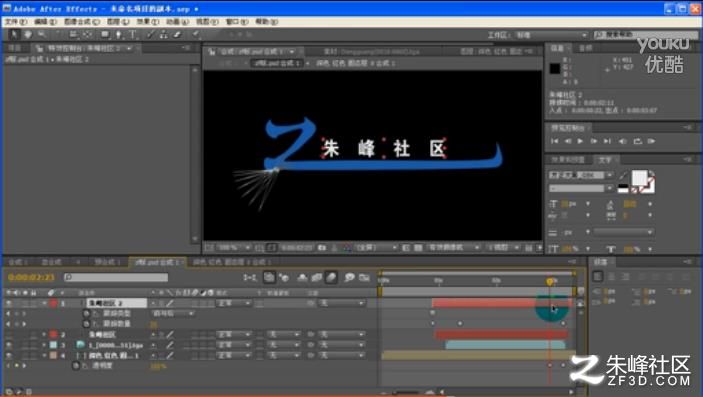Select the Zoom magnifier tool
703x397 pixels.
click(41, 34)
